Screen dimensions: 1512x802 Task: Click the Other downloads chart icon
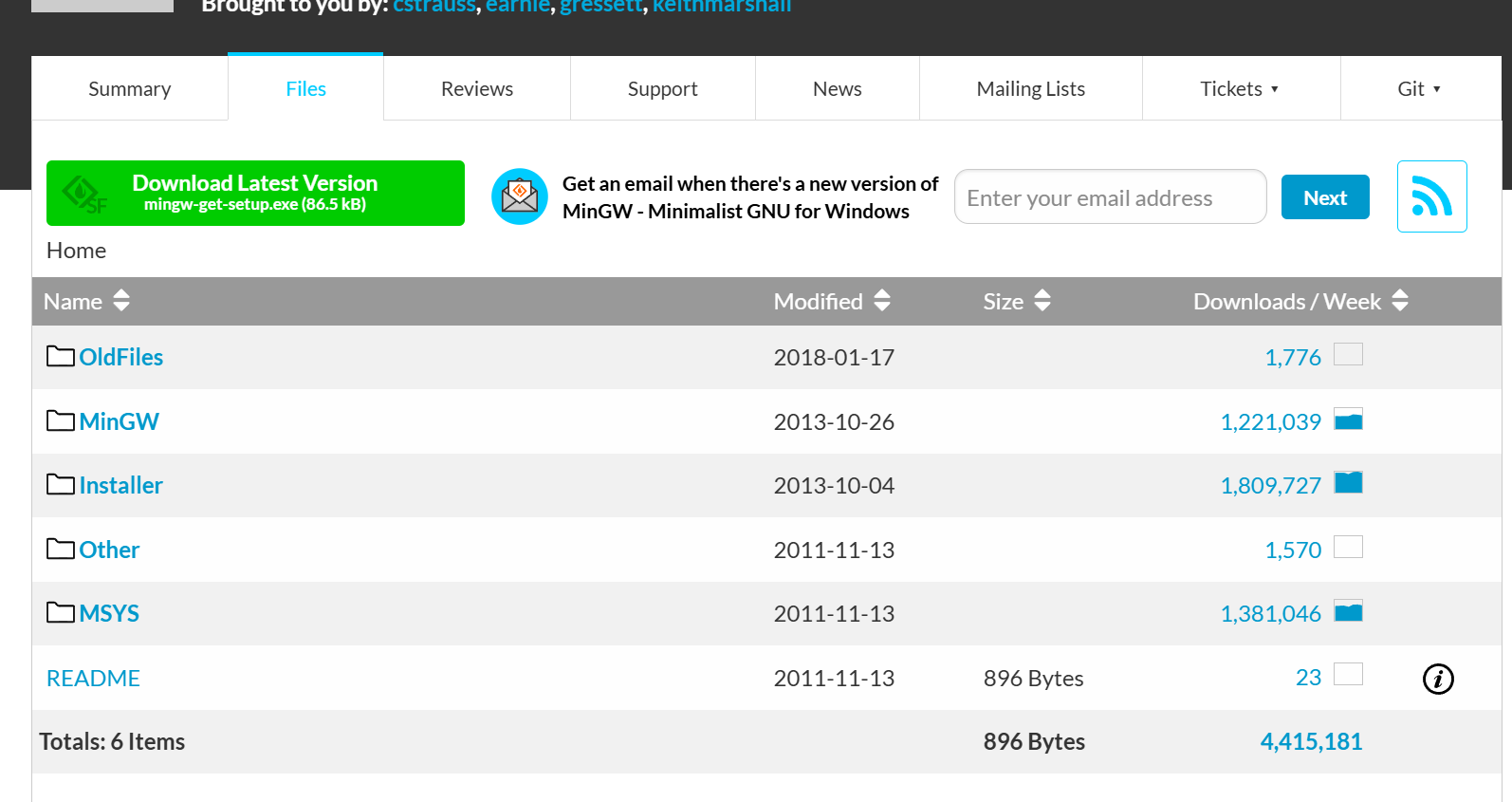[1348, 547]
